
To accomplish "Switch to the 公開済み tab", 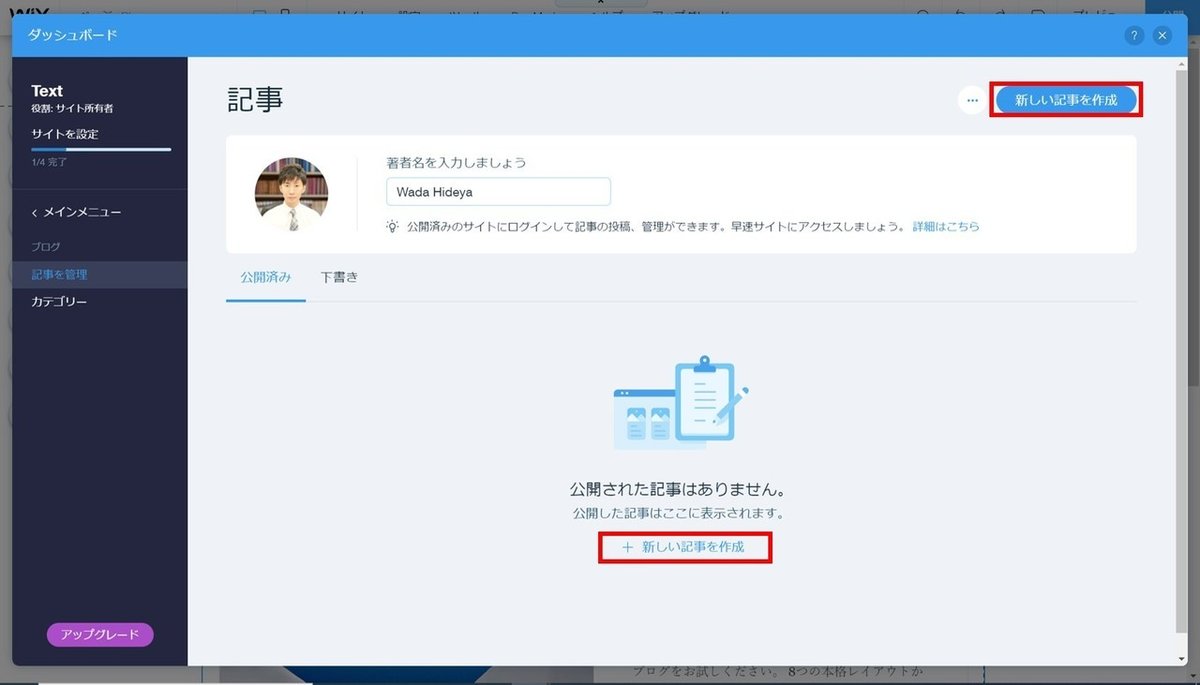I will (x=265, y=277).
